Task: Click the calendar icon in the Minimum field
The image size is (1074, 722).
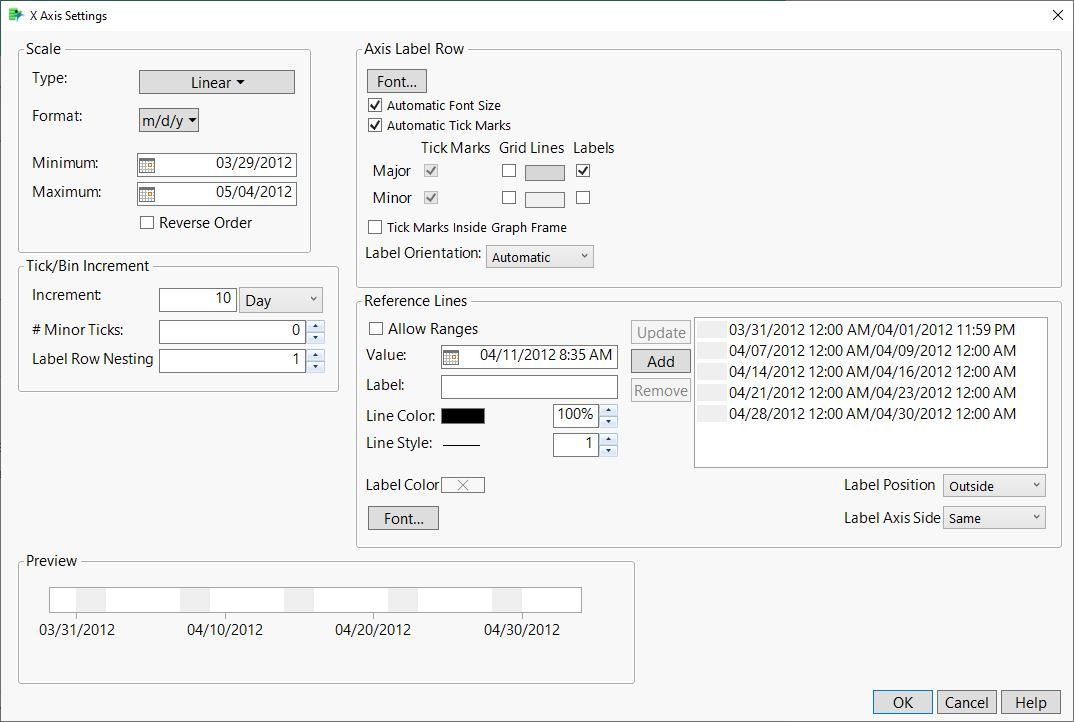Action: (148, 164)
